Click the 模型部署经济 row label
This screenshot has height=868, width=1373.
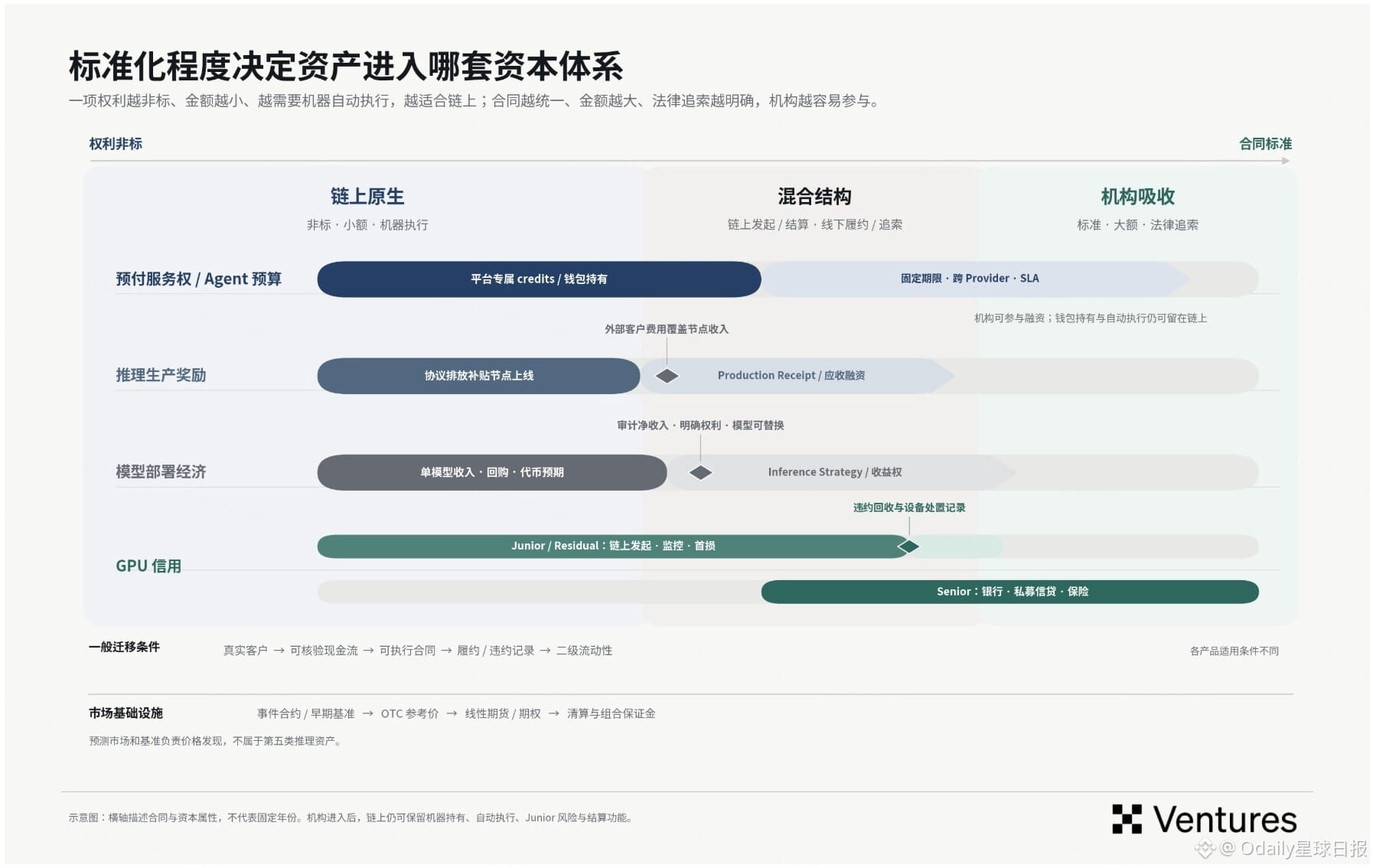point(161,472)
